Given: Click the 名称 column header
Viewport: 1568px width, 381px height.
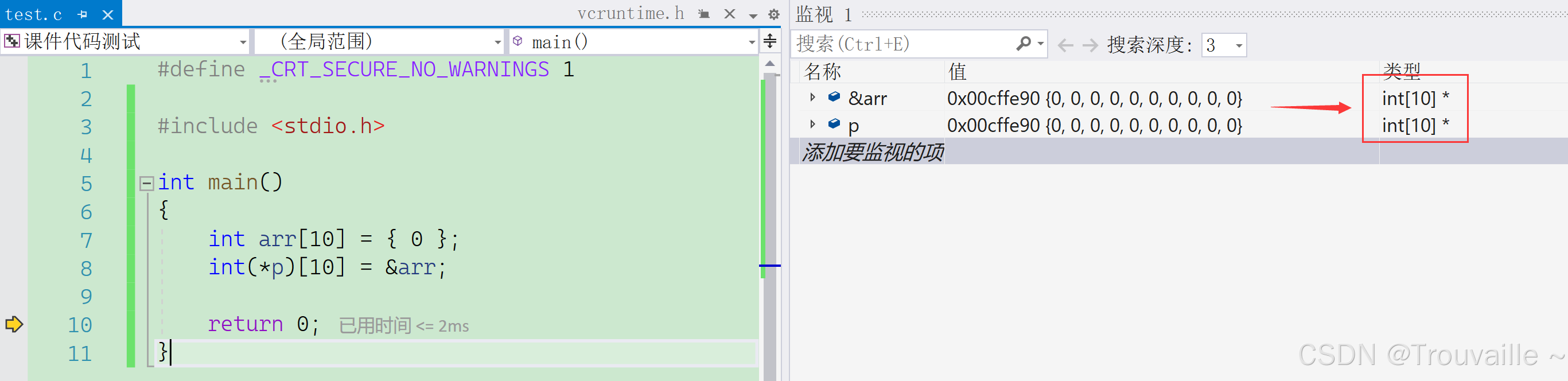Looking at the screenshot, I should 823,72.
